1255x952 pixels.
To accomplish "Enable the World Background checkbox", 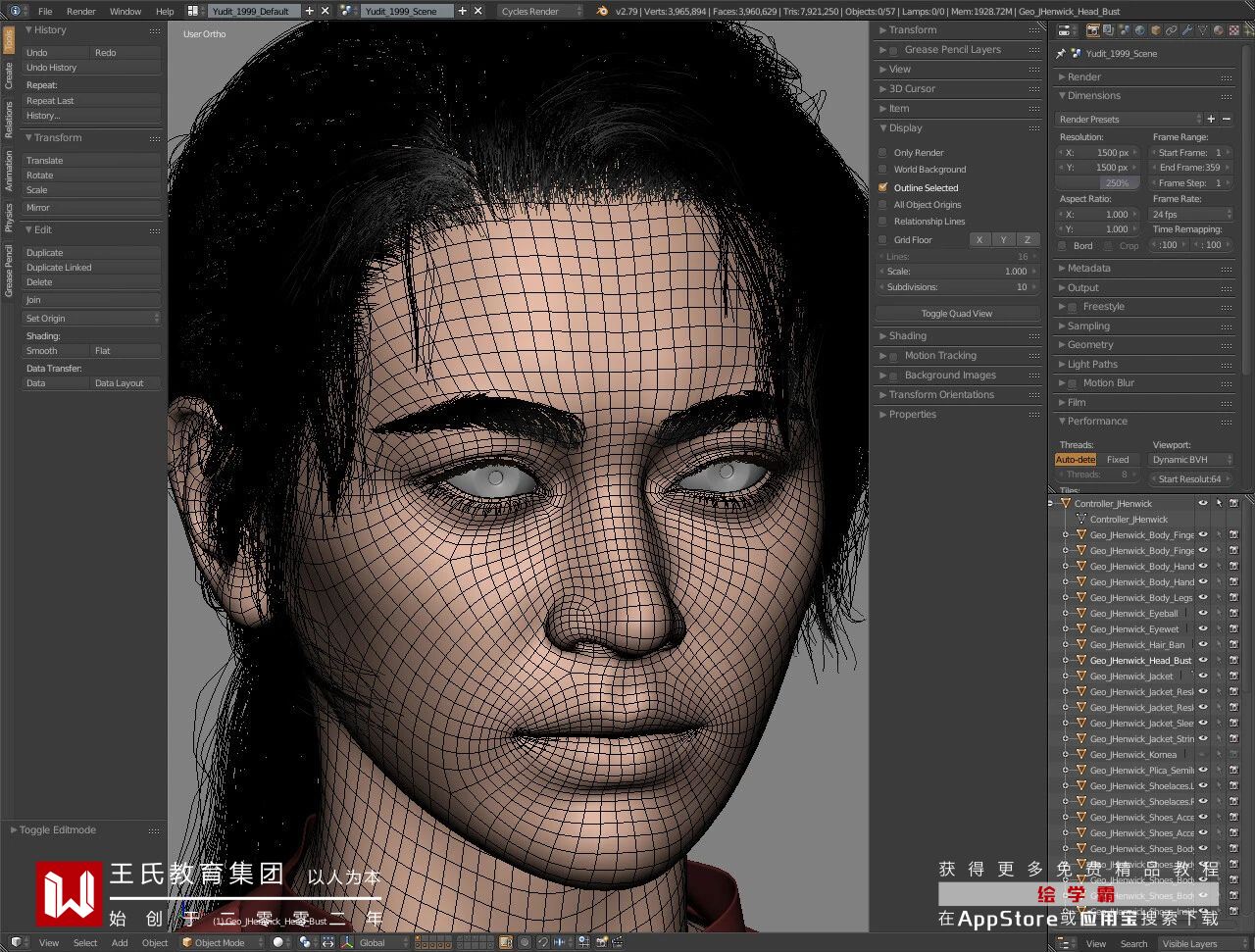I will point(883,170).
